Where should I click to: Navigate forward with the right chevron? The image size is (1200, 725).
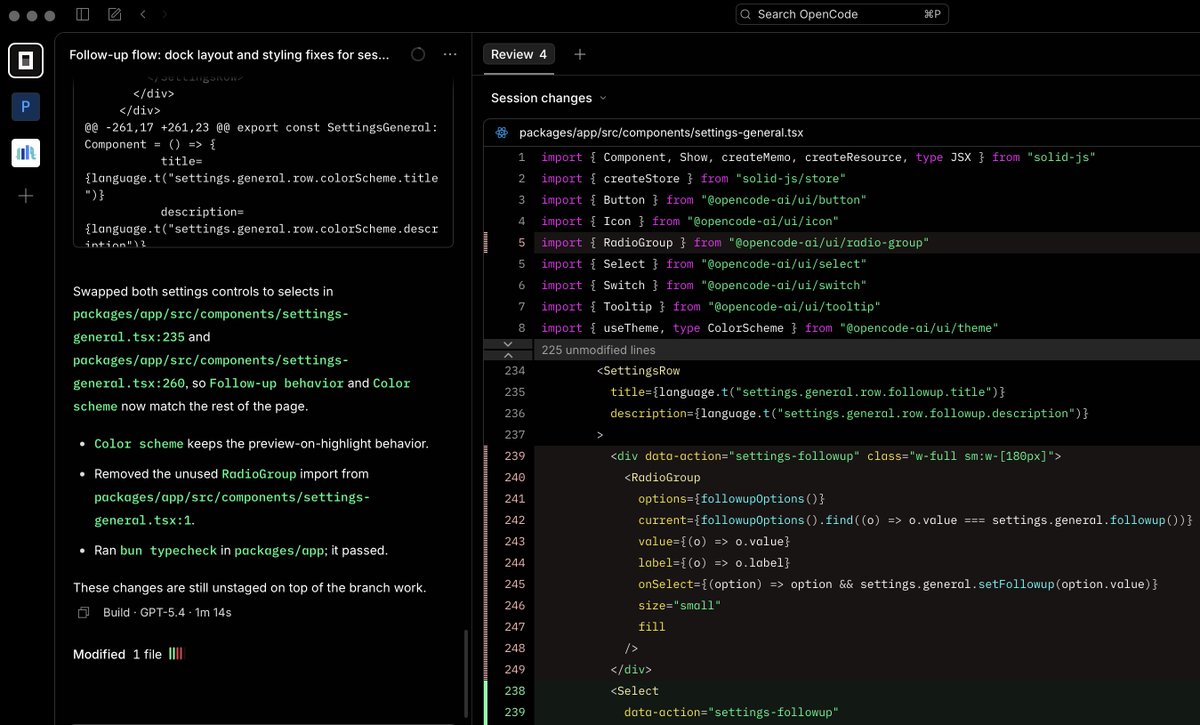[165, 15]
